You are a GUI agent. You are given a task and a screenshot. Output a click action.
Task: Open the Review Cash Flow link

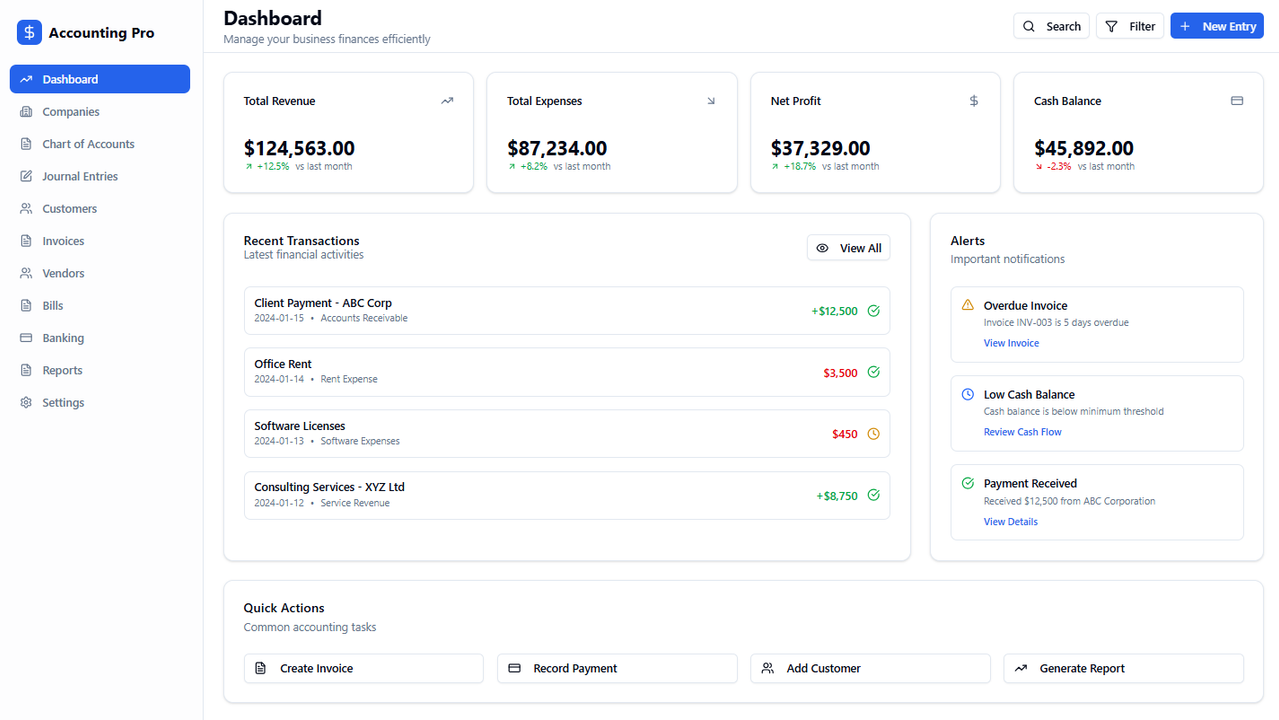(1022, 432)
